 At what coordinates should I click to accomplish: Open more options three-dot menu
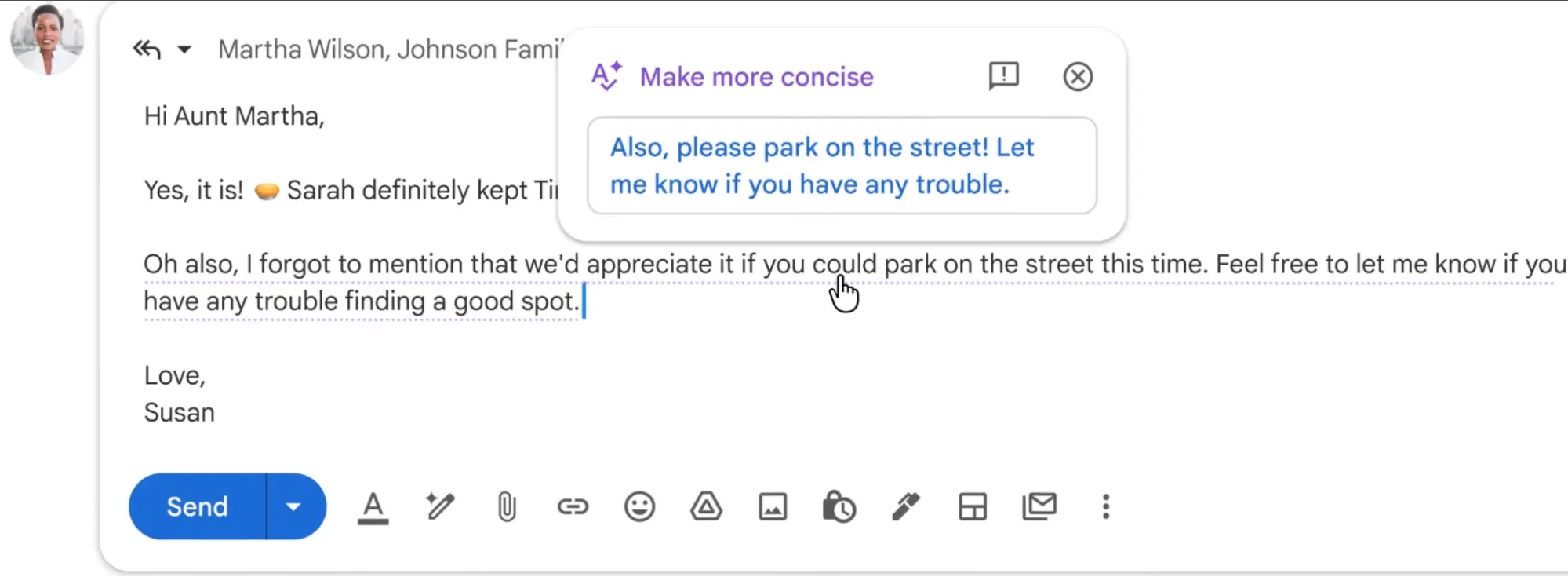(1106, 506)
